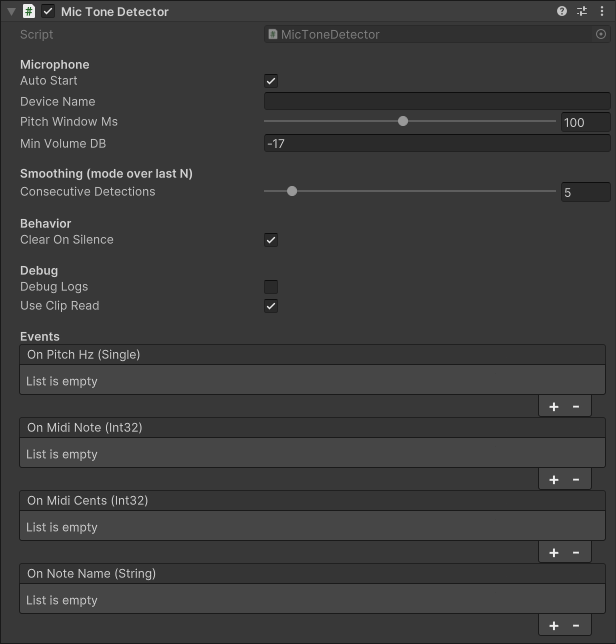Click 'List is empty' under On Midi Cents
Image resolution: width=616 pixels, height=644 pixels.
click(x=62, y=528)
